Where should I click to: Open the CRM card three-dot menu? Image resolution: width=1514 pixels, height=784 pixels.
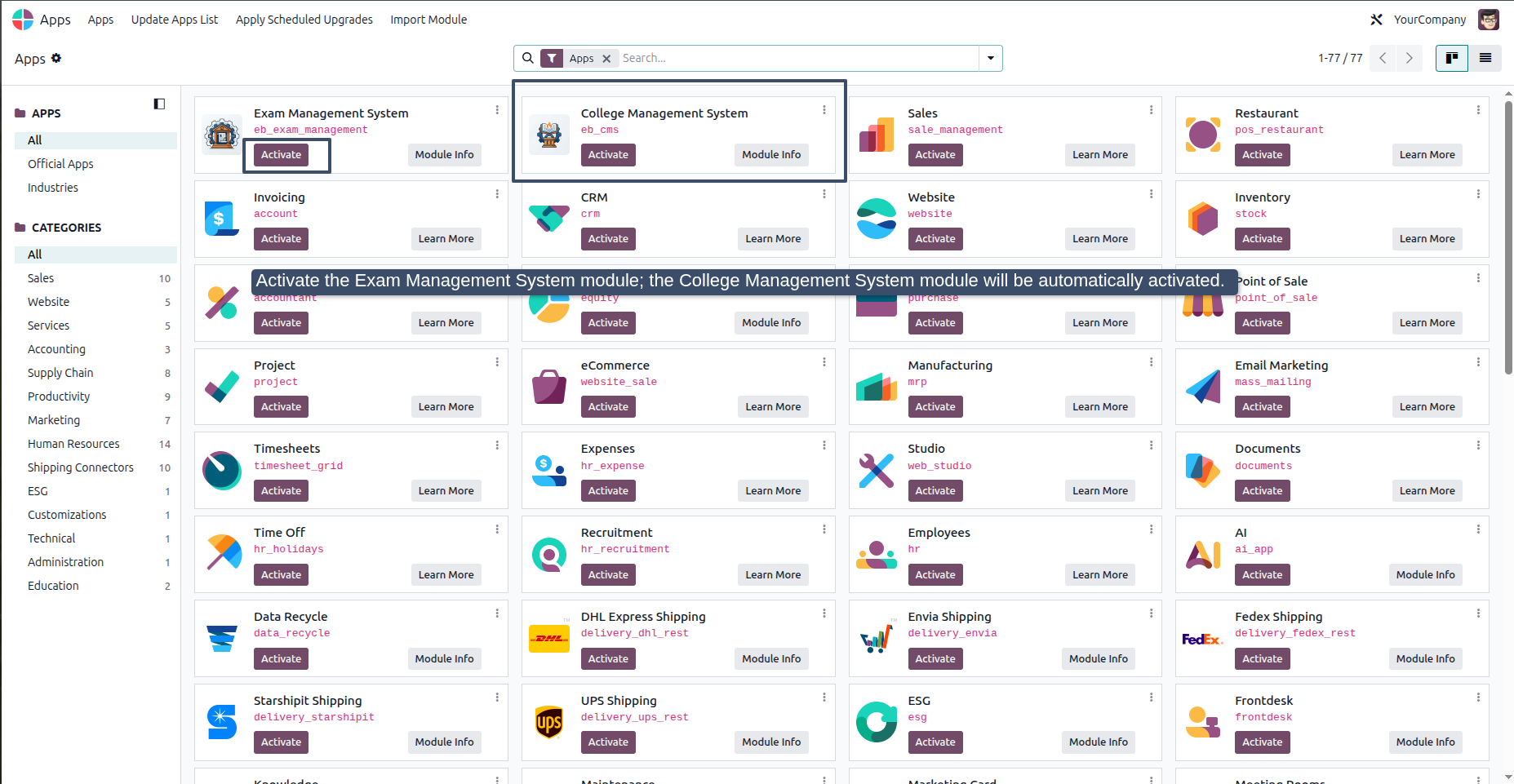[824, 193]
